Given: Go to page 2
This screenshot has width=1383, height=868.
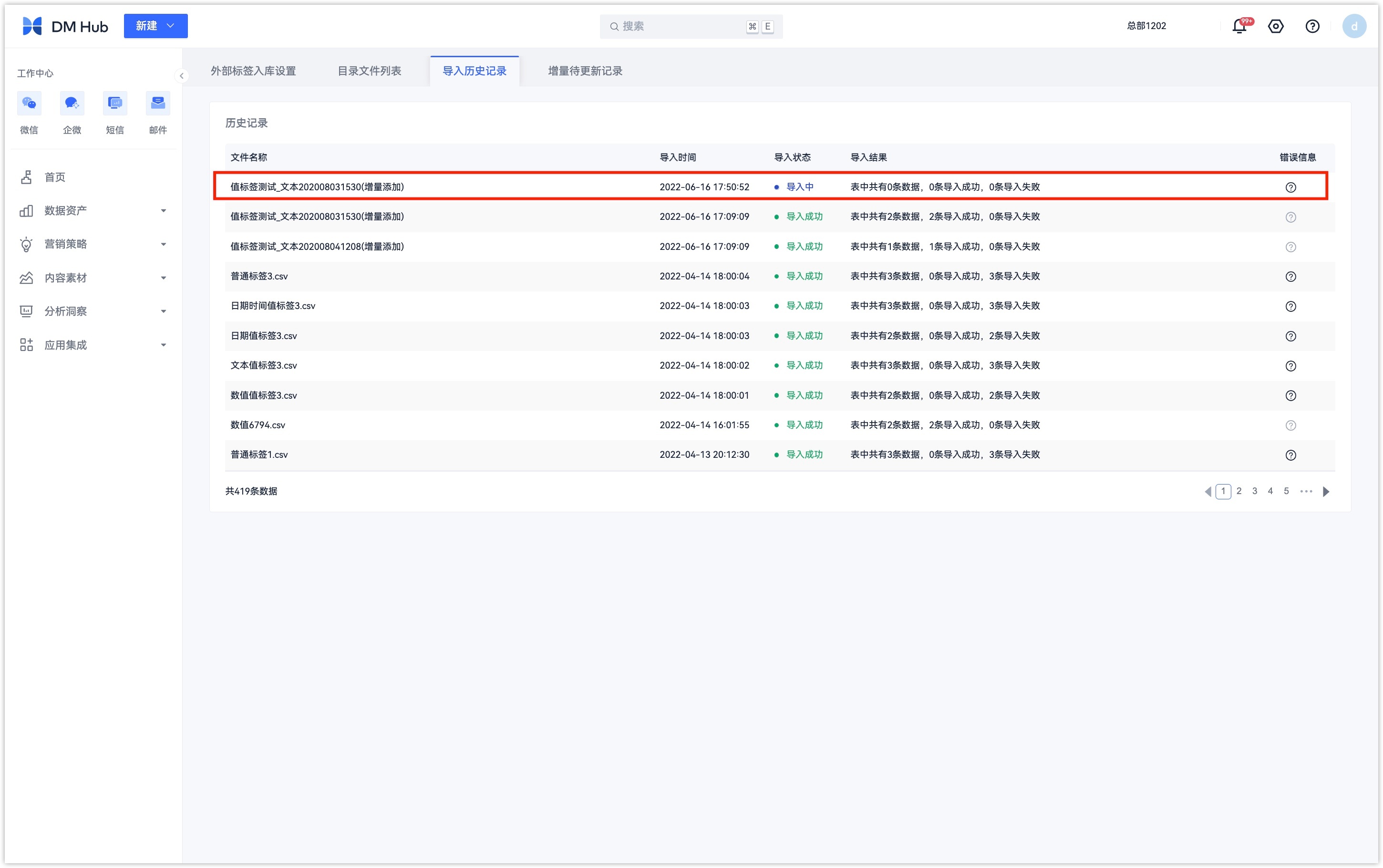Looking at the screenshot, I should pyautogui.click(x=1239, y=491).
